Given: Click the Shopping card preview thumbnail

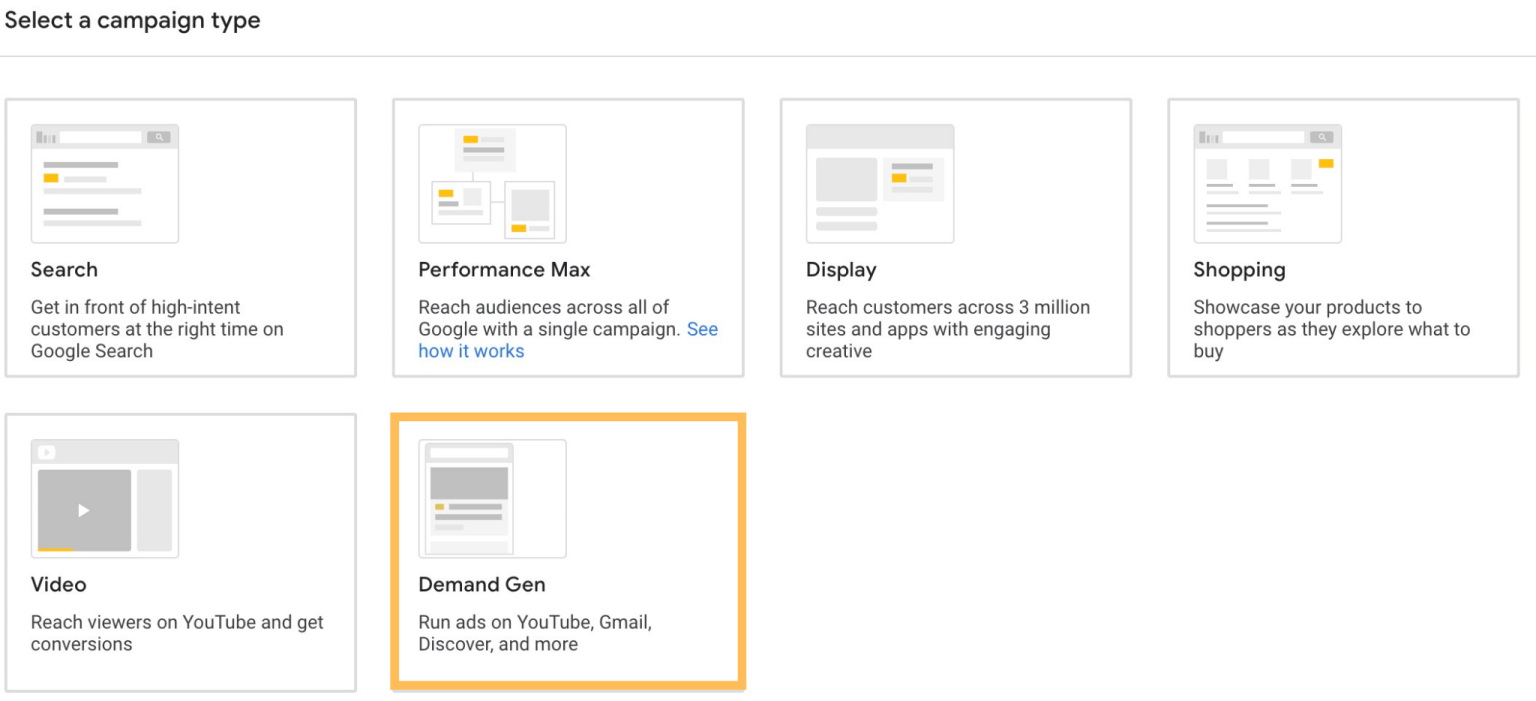Looking at the screenshot, I should (1267, 183).
